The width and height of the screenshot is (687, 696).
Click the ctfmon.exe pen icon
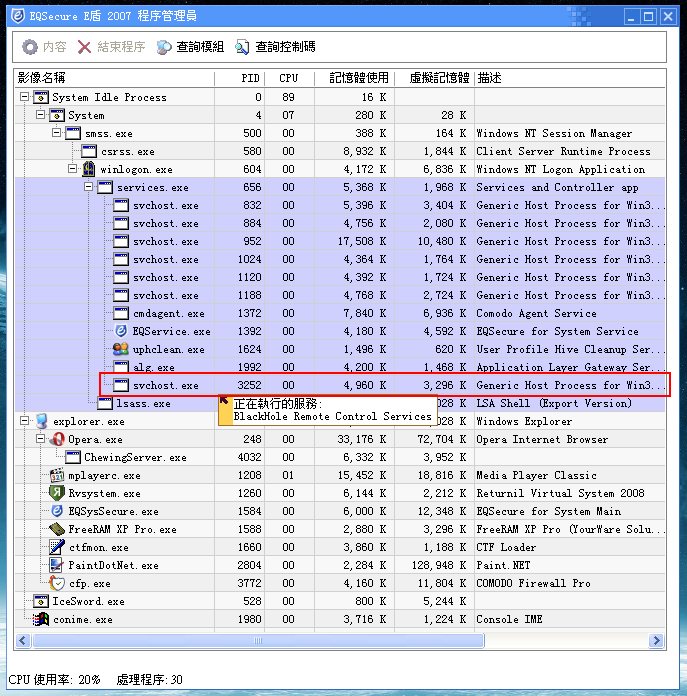pyautogui.click(x=57, y=547)
